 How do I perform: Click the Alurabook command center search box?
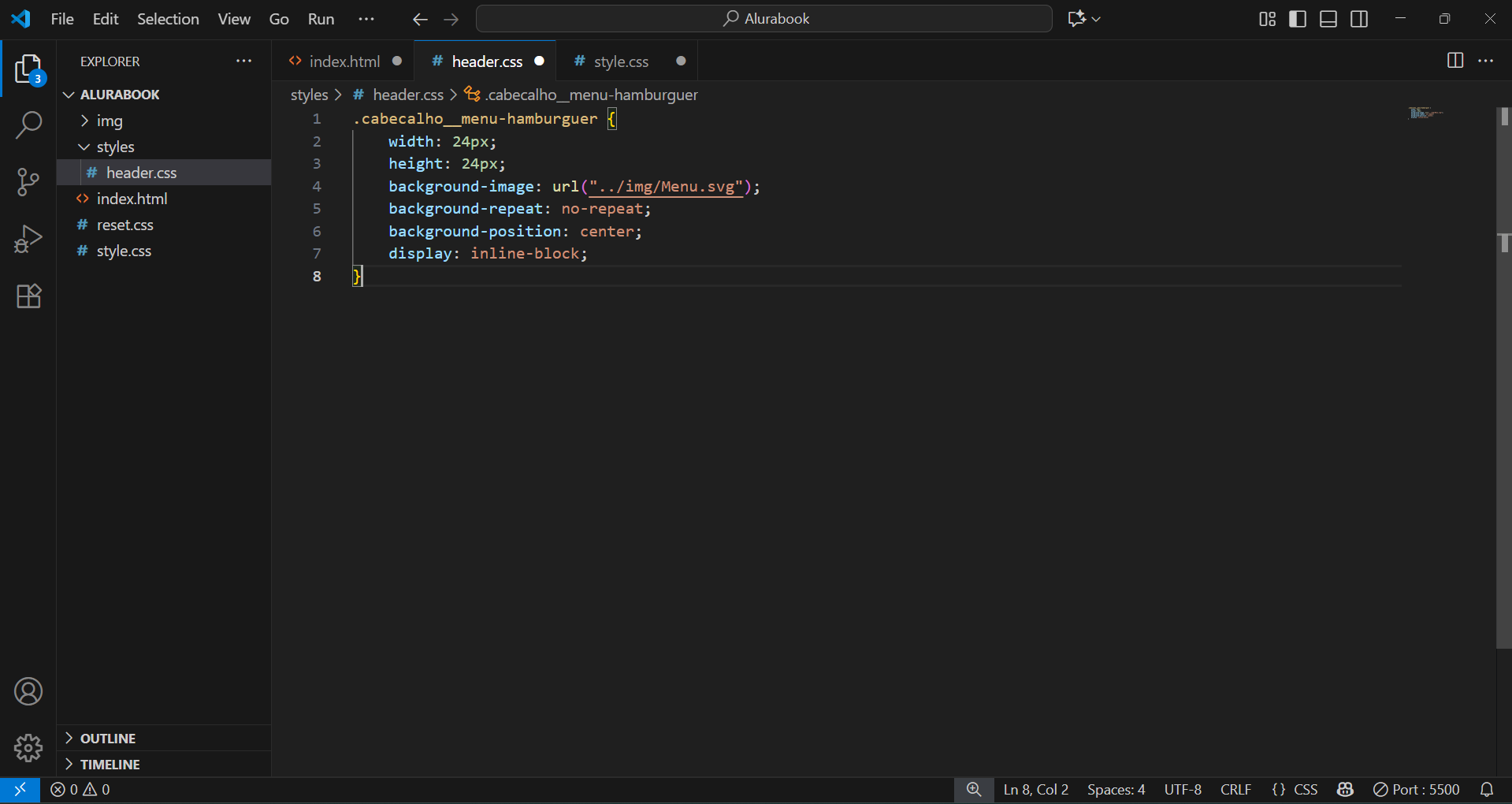tap(764, 19)
